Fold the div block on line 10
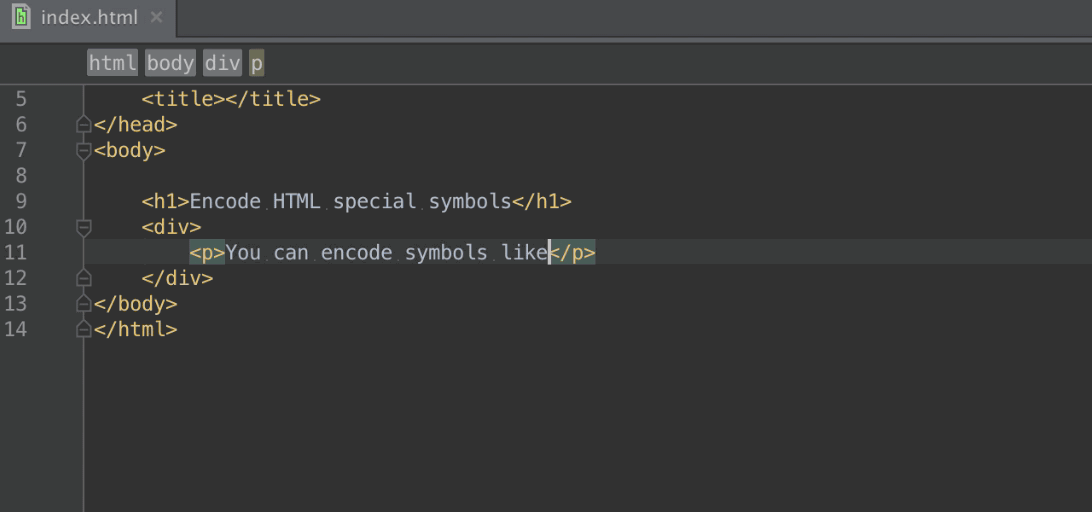 (84, 227)
